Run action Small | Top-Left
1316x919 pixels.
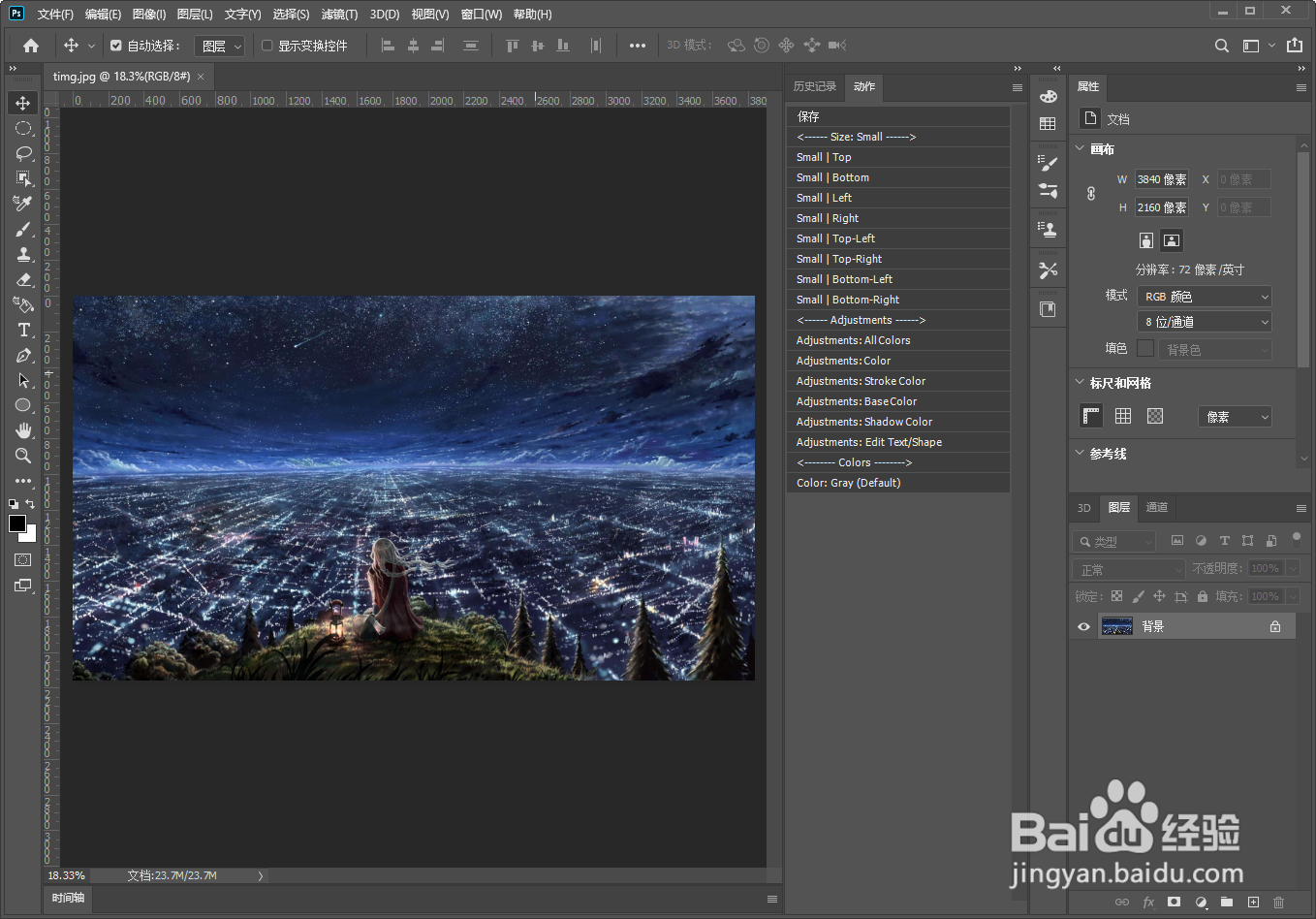[x=898, y=238]
